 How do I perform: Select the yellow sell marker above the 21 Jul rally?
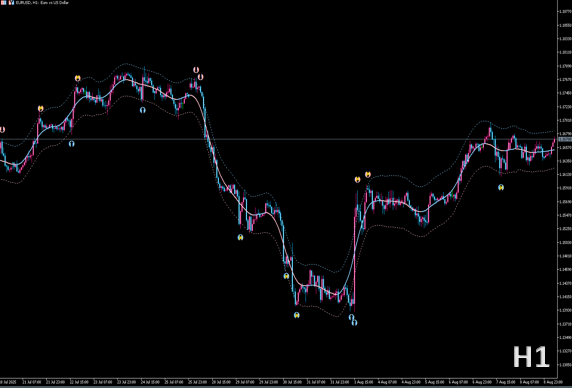coord(40,108)
